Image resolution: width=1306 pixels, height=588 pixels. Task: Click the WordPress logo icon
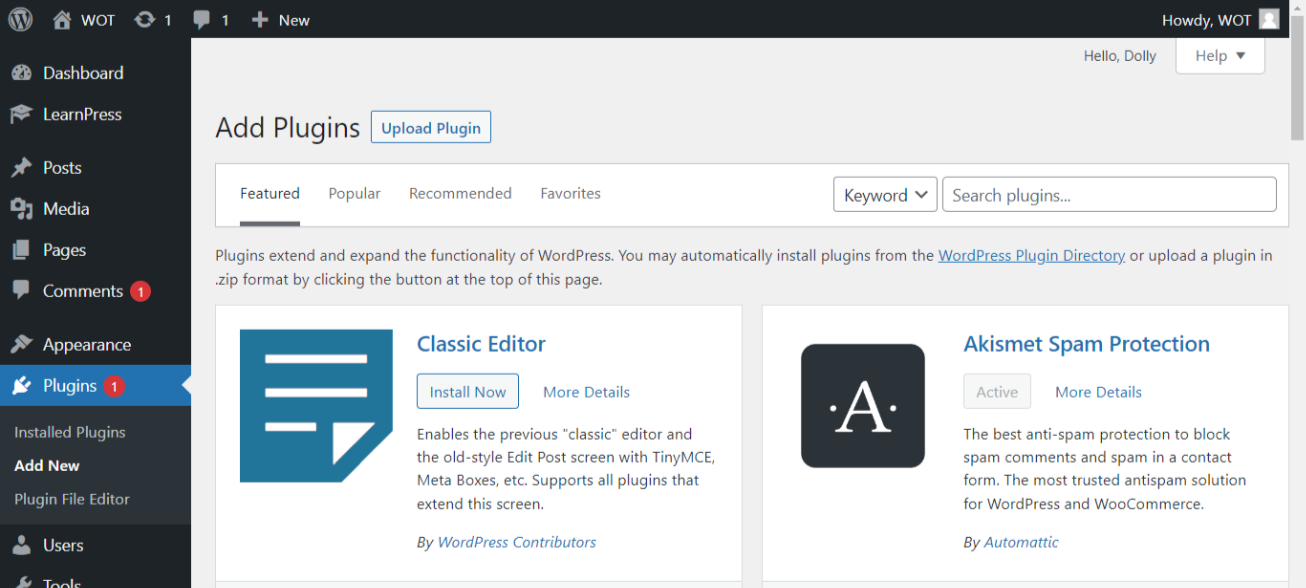click(20, 19)
